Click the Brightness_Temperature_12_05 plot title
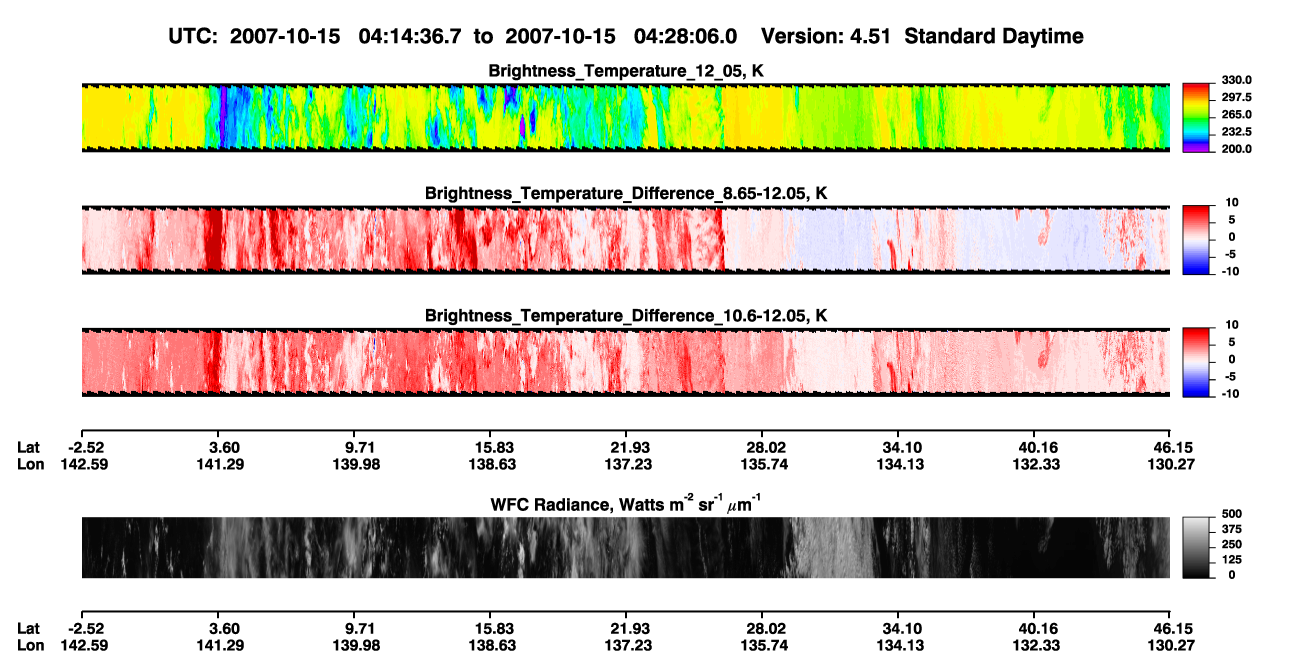The image size is (1300, 667). tap(626, 71)
